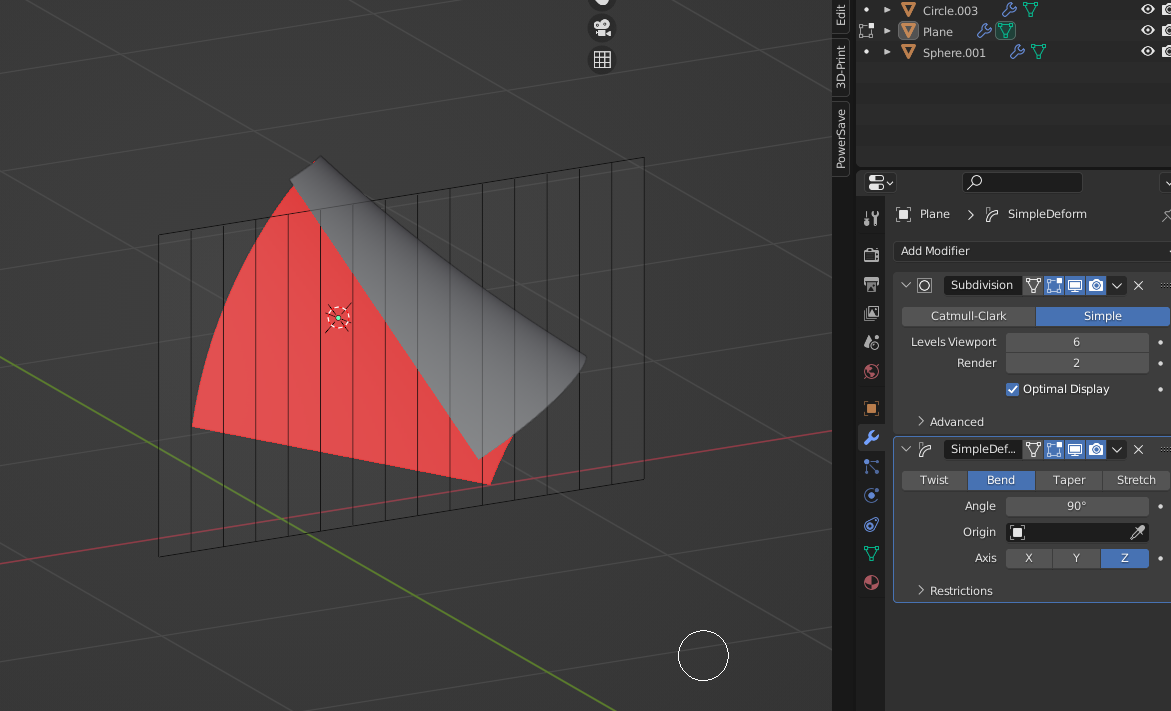Switch orthographic perspective grid icon
1171x711 pixels.
tap(602, 60)
